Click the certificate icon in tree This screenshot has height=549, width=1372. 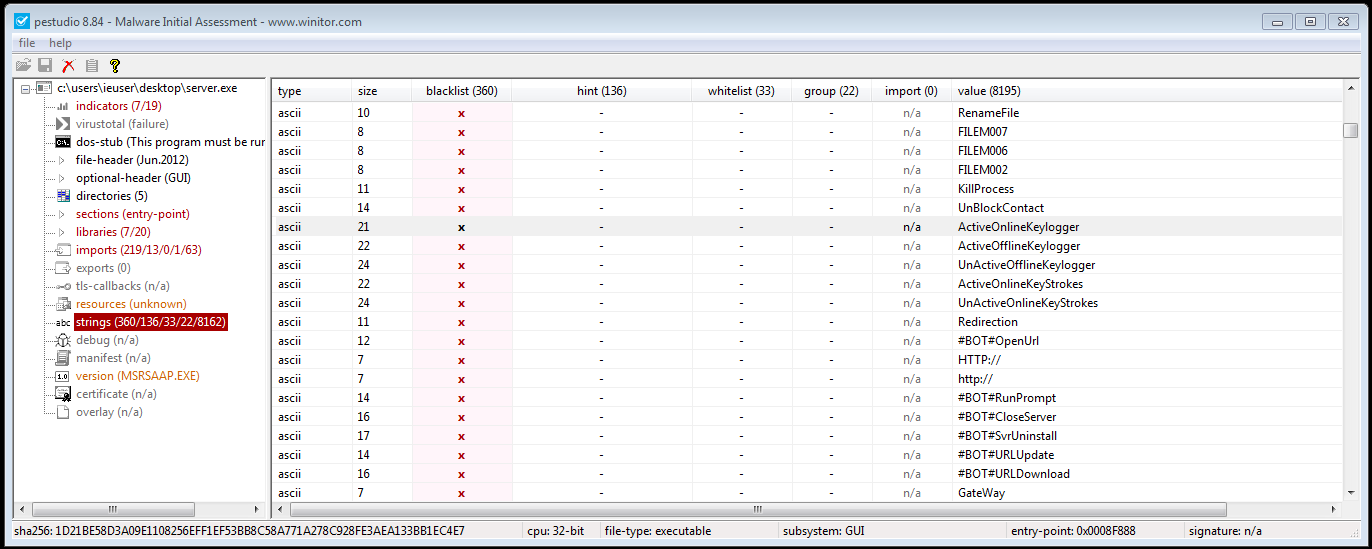(x=62, y=394)
